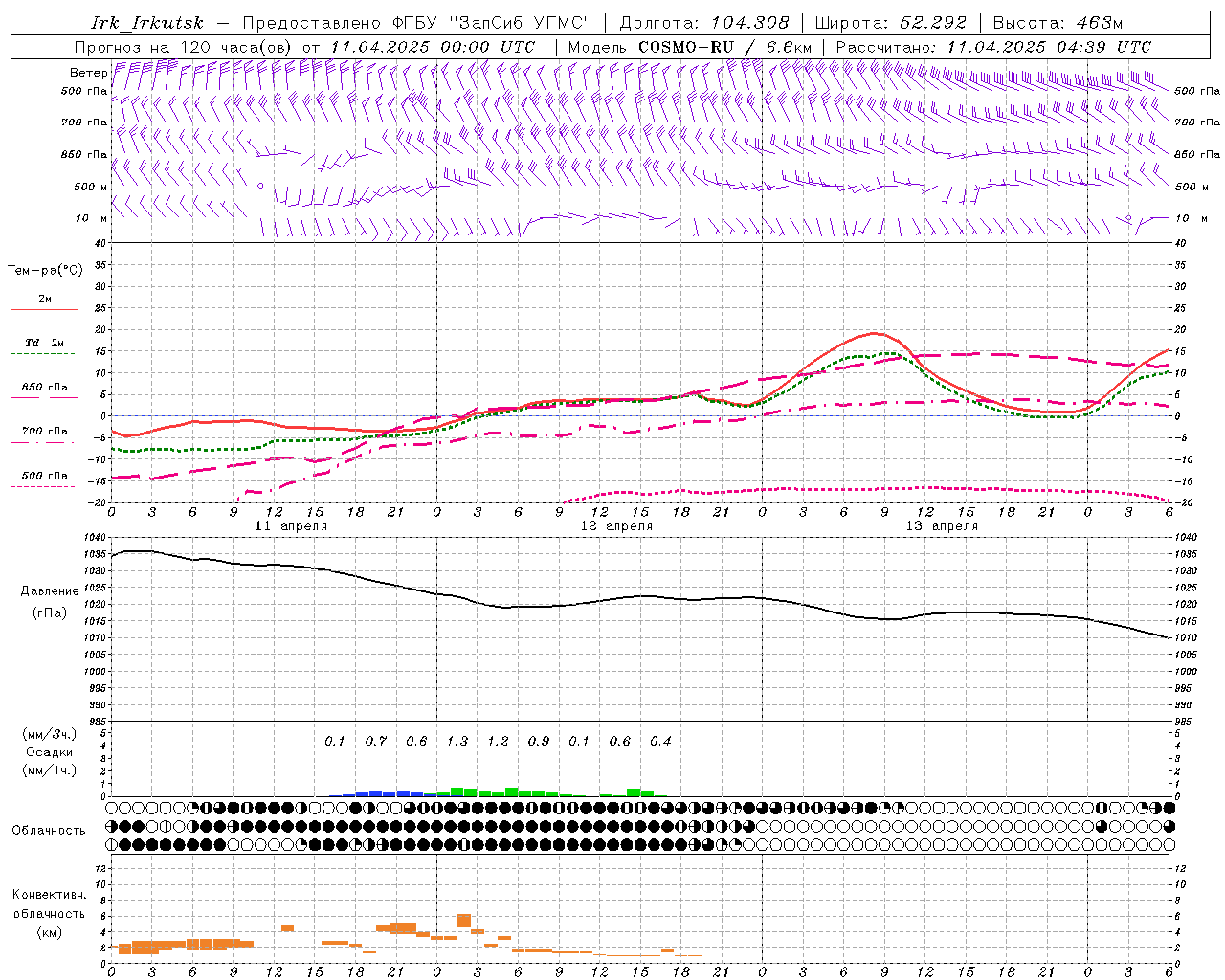Click the 11 апреля date label
Viewport: 1225px width, 980px height.
[x=291, y=526]
